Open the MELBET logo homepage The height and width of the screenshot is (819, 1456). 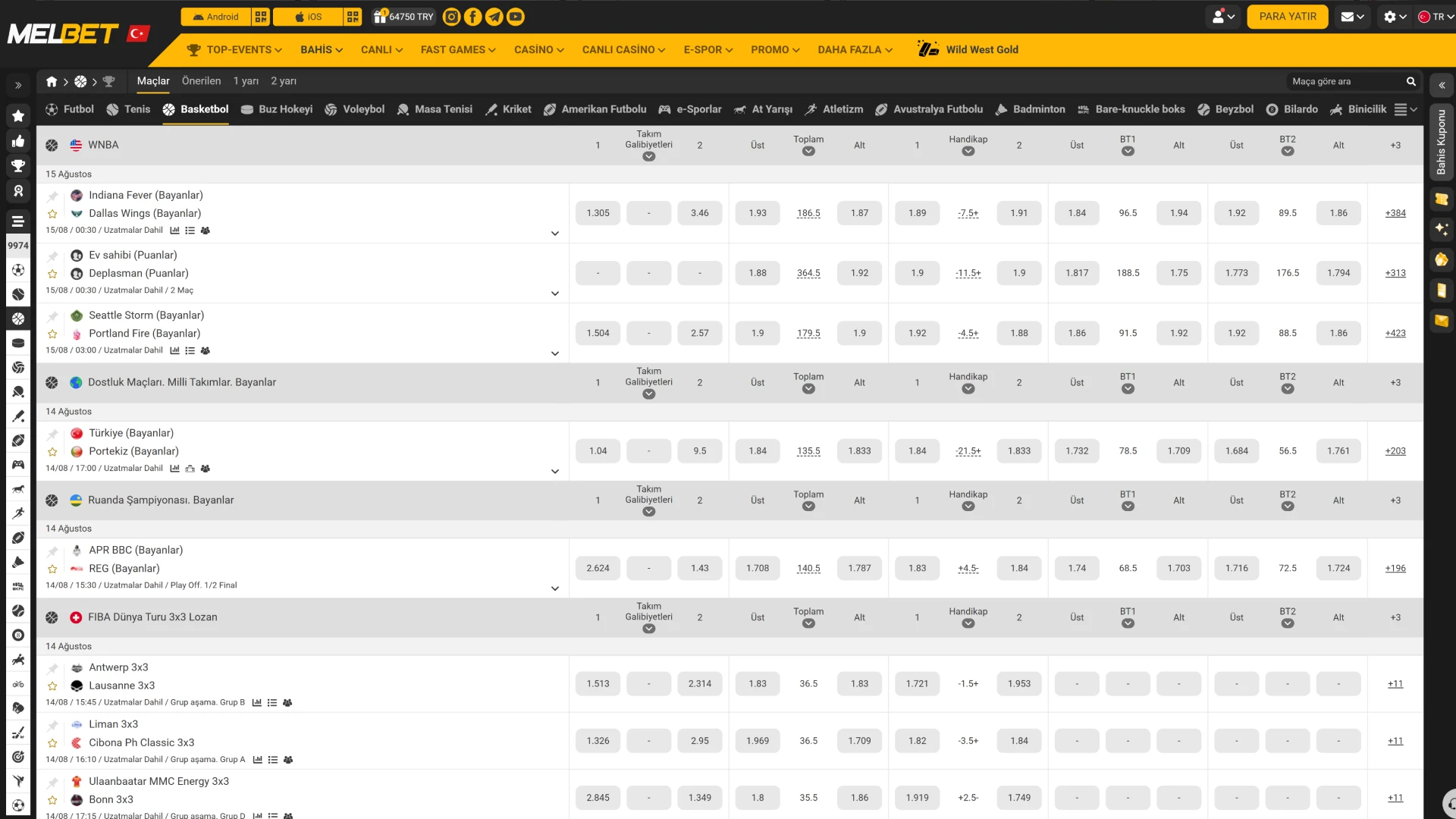(x=63, y=34)
